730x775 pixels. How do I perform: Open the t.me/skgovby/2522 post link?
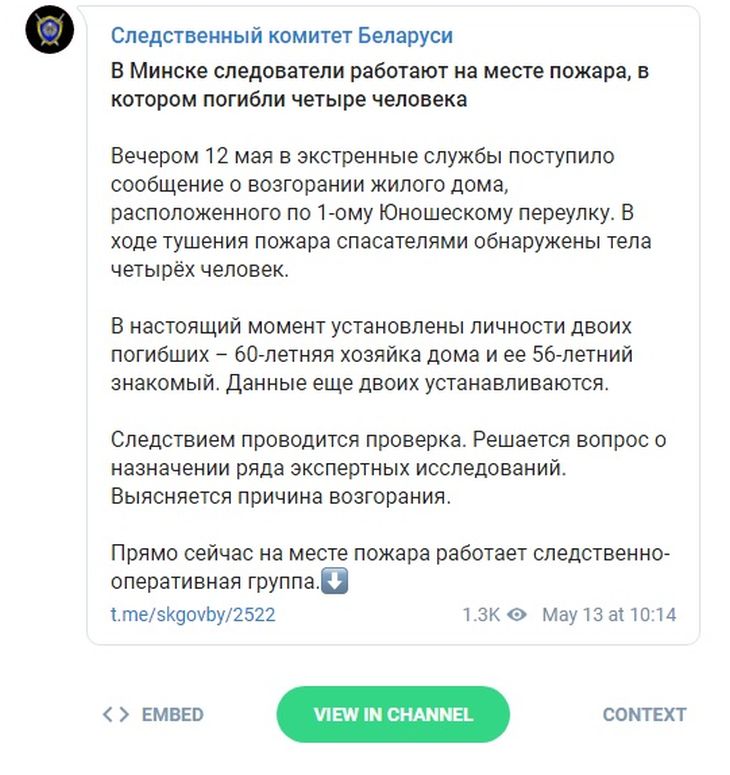[193, 615]
